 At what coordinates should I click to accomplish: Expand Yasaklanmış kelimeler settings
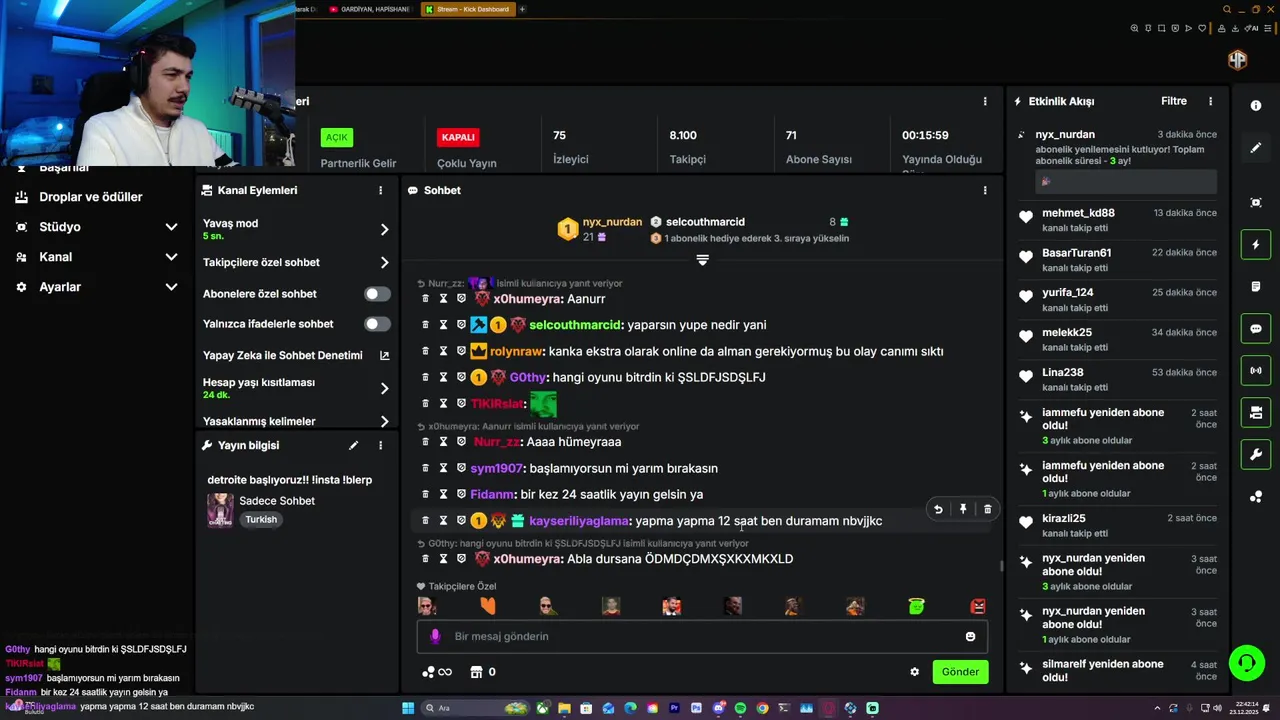click(385, 422)
